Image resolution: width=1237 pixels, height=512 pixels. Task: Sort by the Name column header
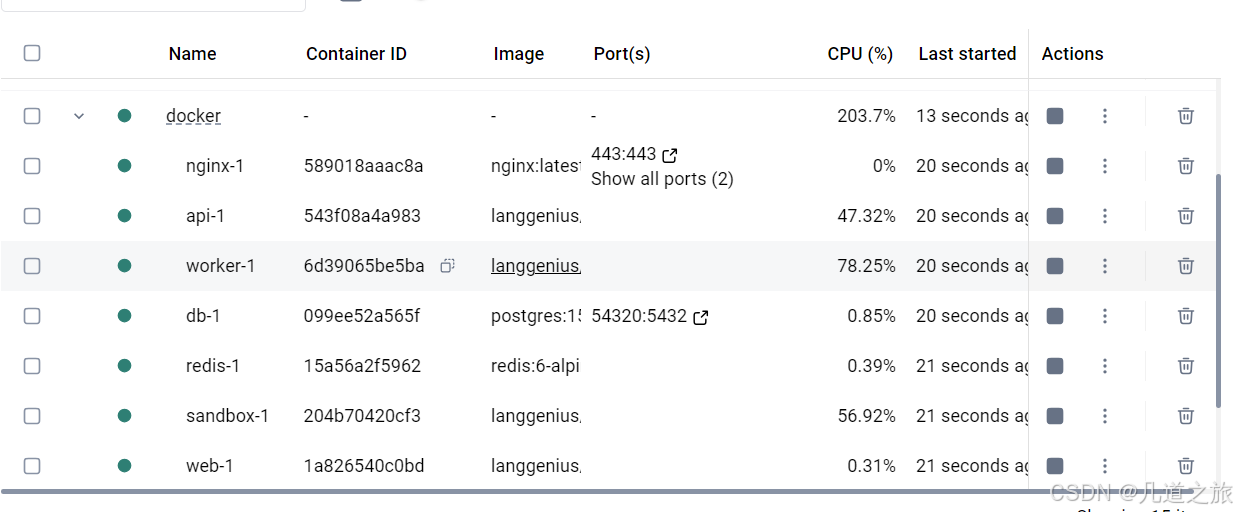tap(192, 54)
